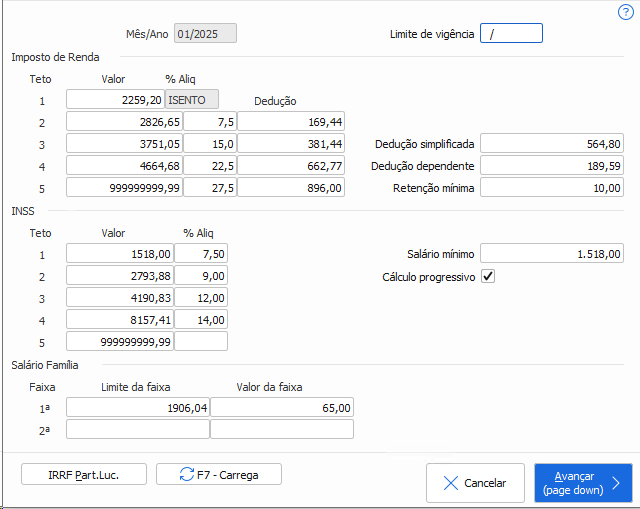Click empty INSS teto 5 aliquota field
Screen dimensions: 640x509
pyautogui.click(x=201, y=342)
